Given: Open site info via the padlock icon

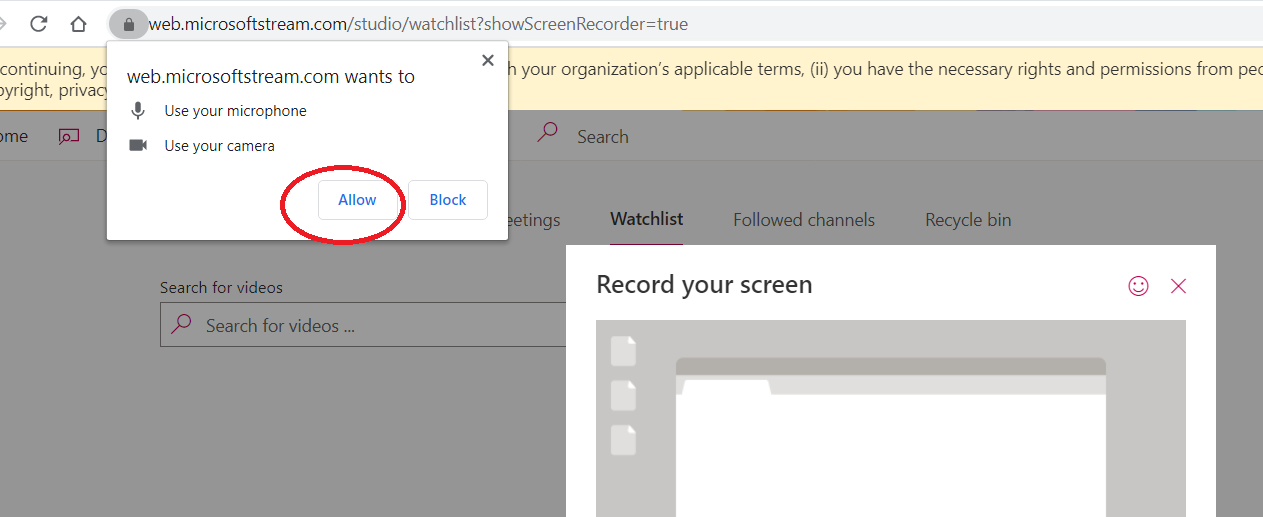Looking at the screenshot, I should click(128, 24).
